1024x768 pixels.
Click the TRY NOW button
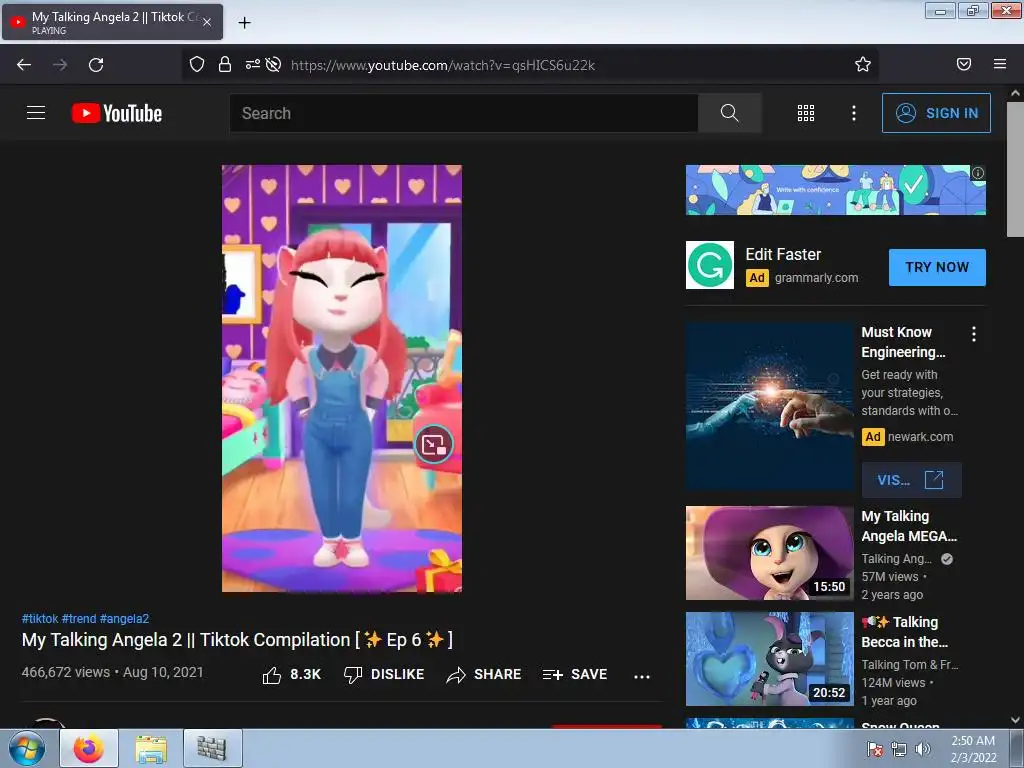937,267
